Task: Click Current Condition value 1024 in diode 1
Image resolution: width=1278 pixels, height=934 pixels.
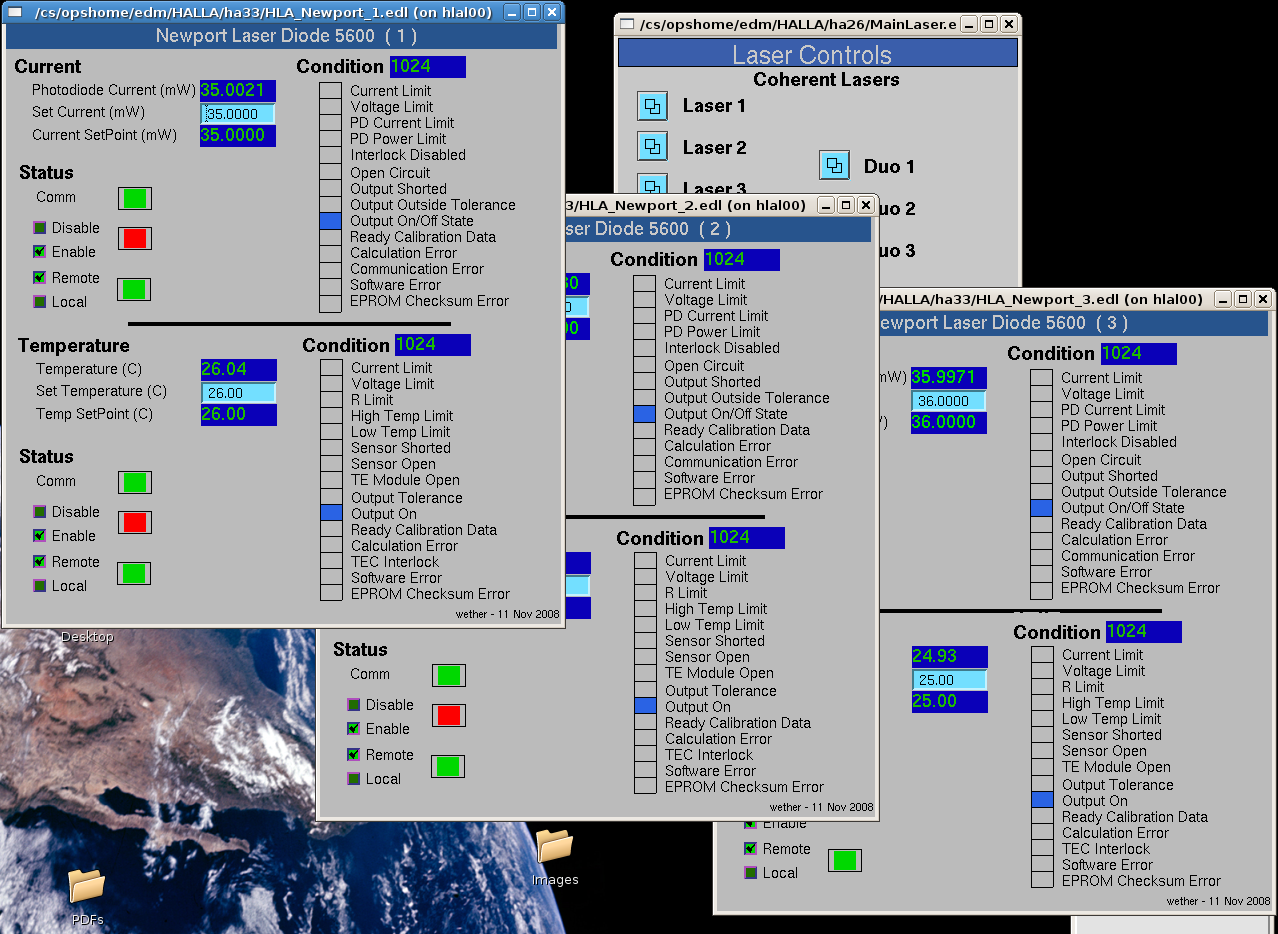Action: [427, 67]
